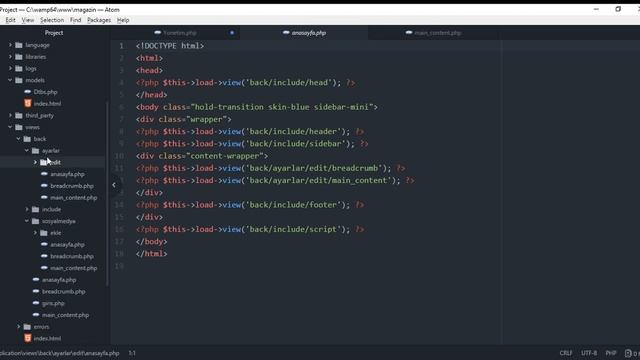Expand the libraries folder chevron
The height and width of the screenshot is (360, 640).
pyautogui.click(x=11, y=57)
